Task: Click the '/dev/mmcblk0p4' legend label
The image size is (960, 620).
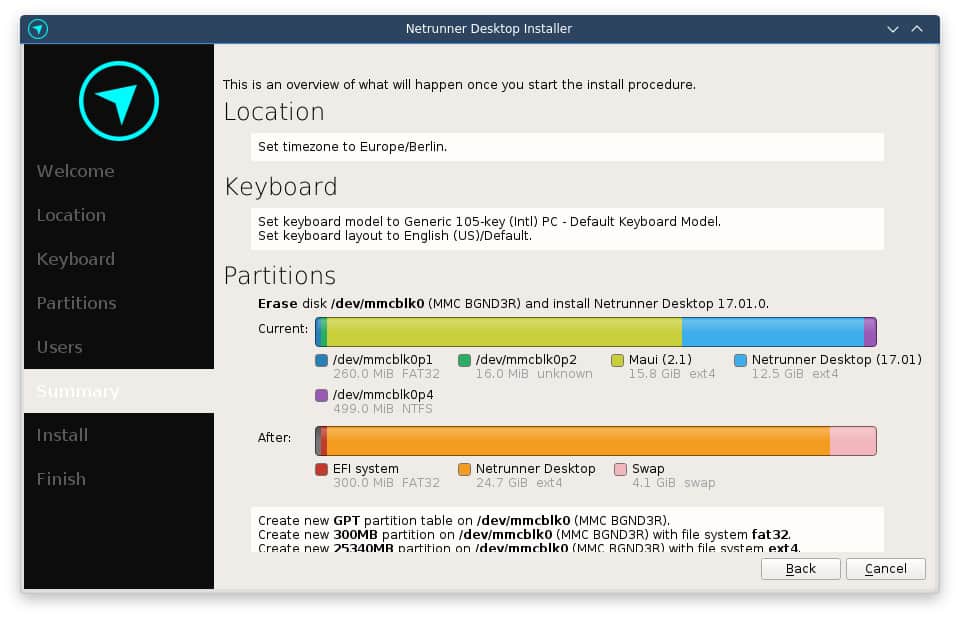Action: (383, 394)
